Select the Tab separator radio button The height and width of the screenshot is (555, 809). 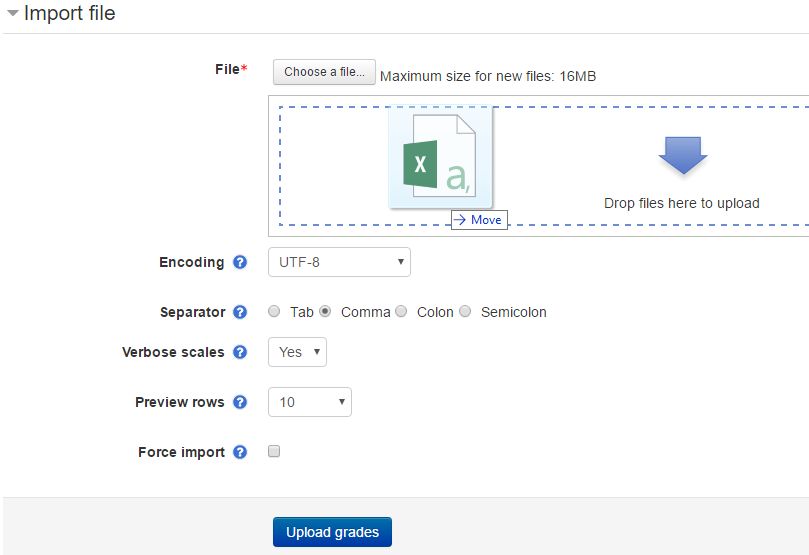tap(274, 312)
